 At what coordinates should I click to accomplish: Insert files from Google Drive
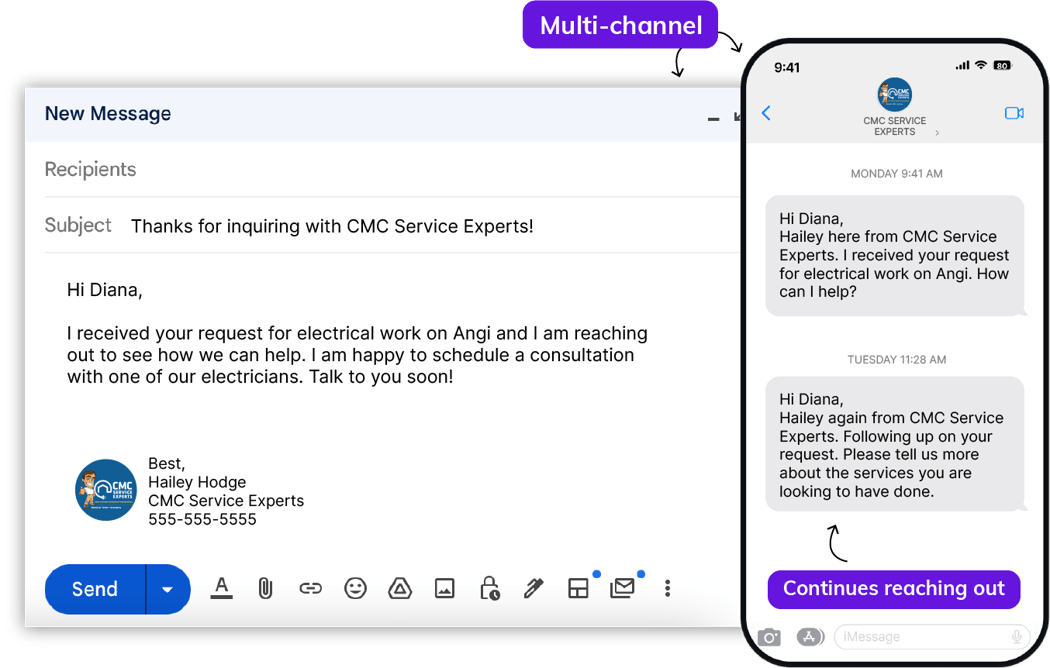[x=400, y=589]
